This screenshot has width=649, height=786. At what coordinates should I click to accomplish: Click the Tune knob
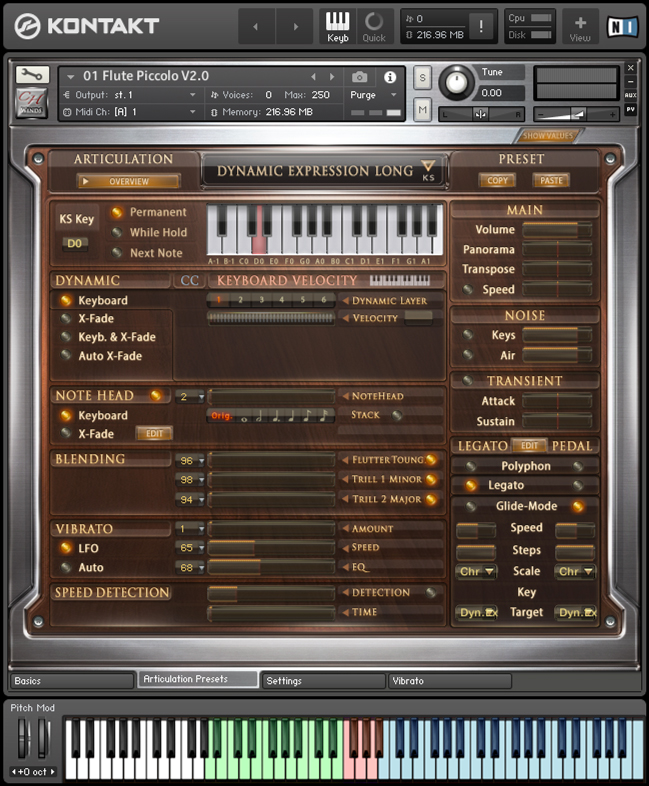click(456, 82)
